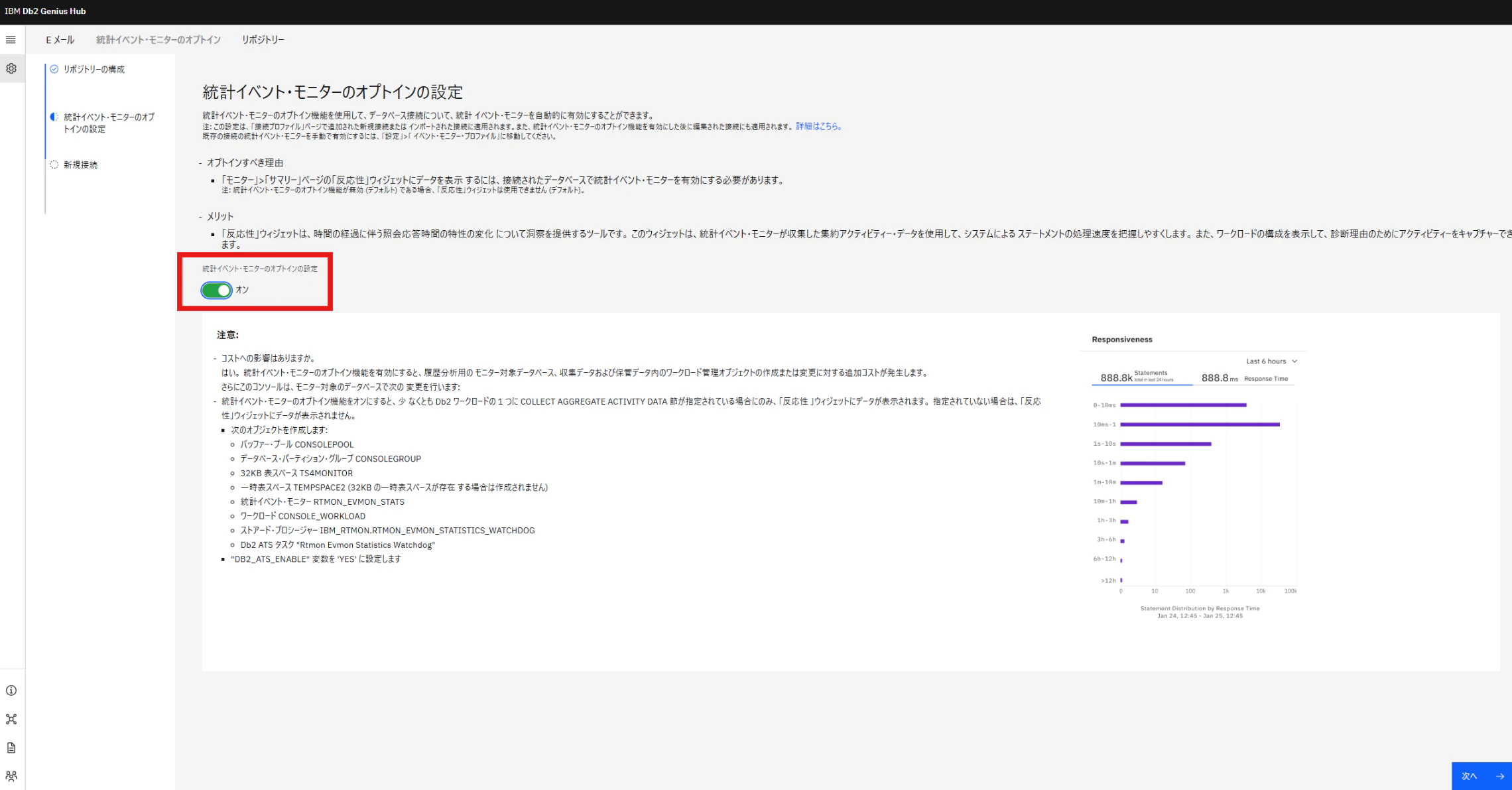Click the Db2 ATS タスク "Rtmon Evmon Statistics Watchdog" item
Image resolution: width=1512 pixels, height=790 pixels.
tap(338, 545)
